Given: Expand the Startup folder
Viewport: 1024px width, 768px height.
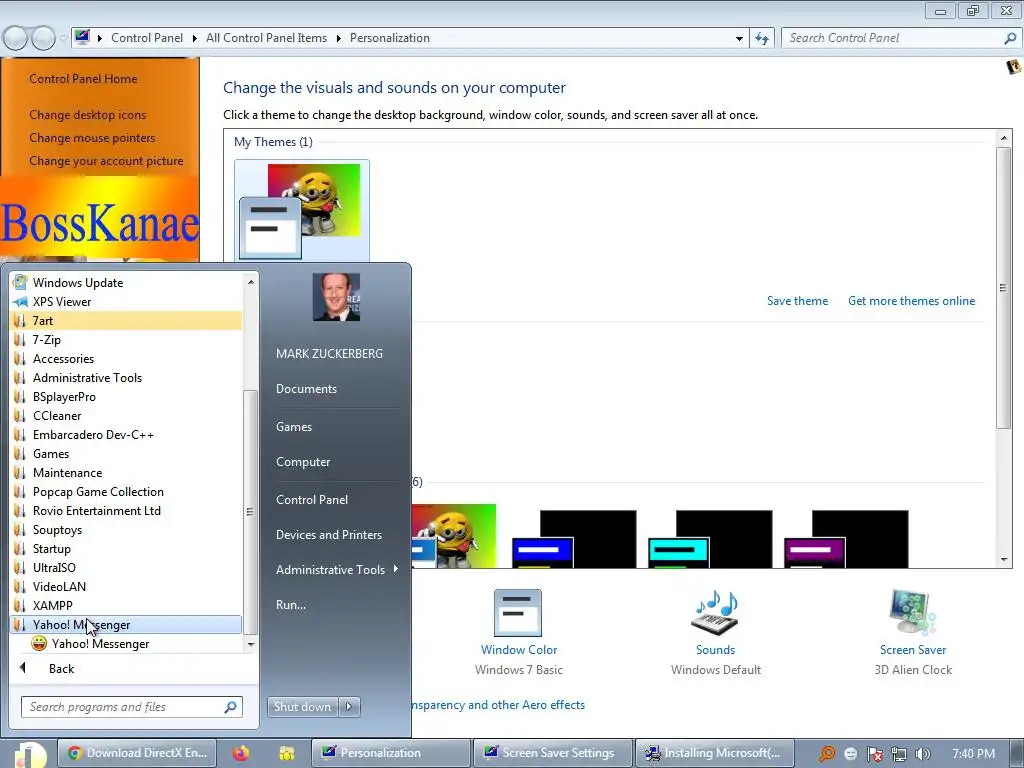Looking at the screenshot, I should pyautogui.click(x=126, y=548).
